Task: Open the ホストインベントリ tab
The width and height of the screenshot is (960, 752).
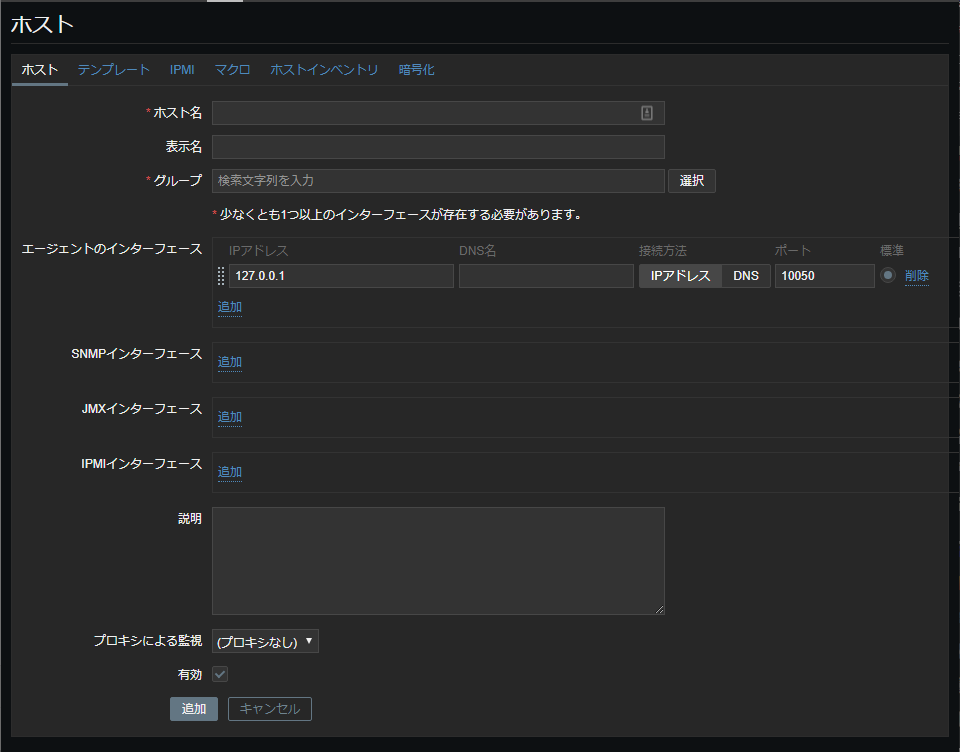Action: pyautogui.click(x=324, y=70)
